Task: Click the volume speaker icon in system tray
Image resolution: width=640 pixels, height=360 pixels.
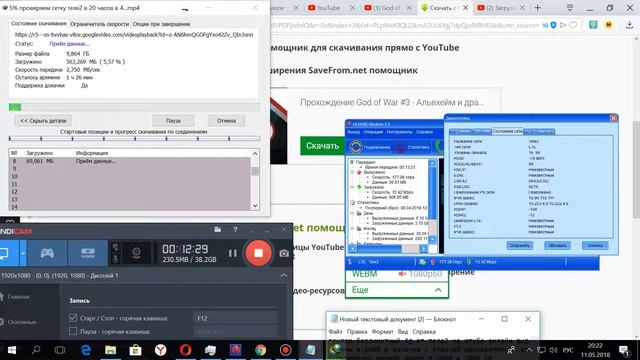Action: click(553, 350)
